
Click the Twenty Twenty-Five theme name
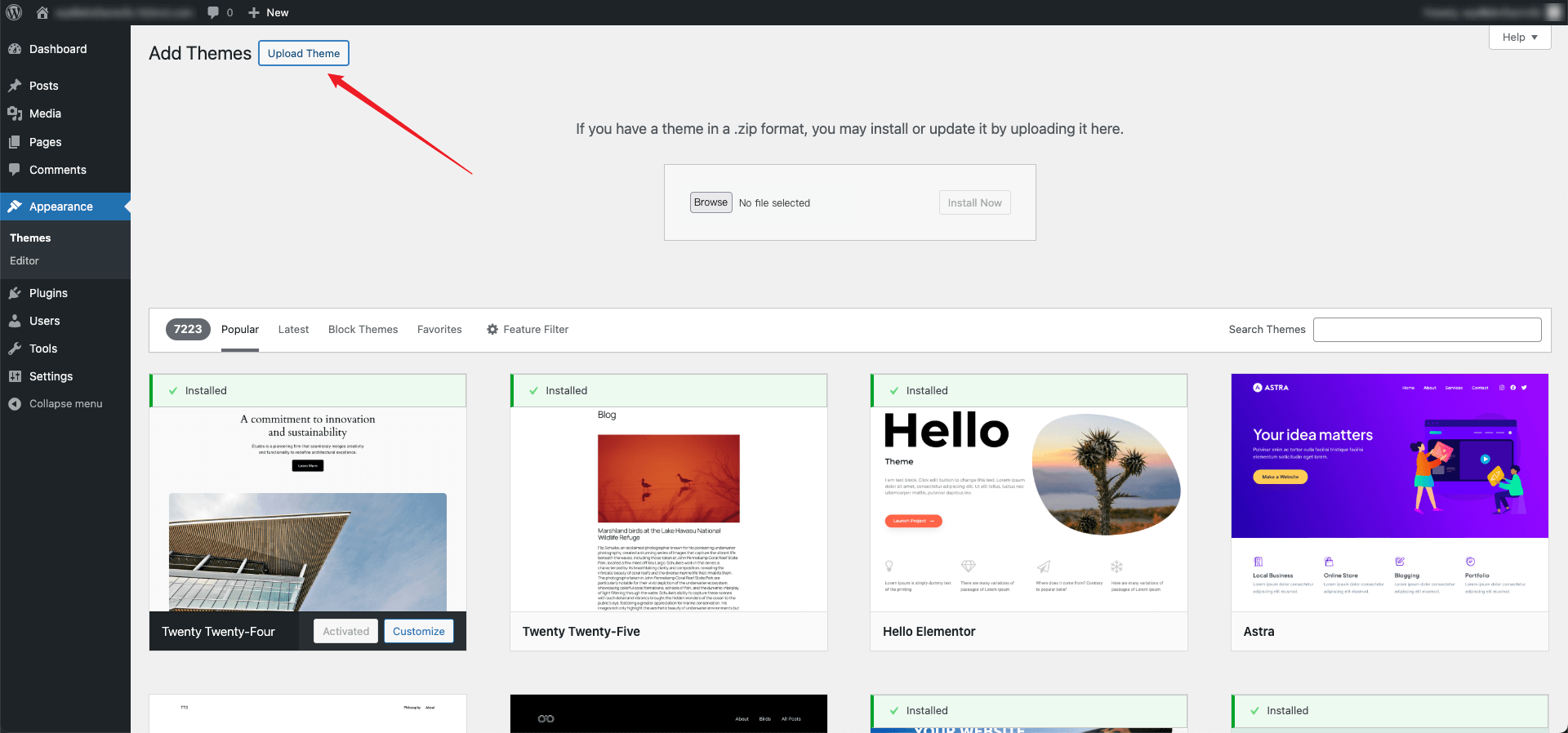click(581, 632)
